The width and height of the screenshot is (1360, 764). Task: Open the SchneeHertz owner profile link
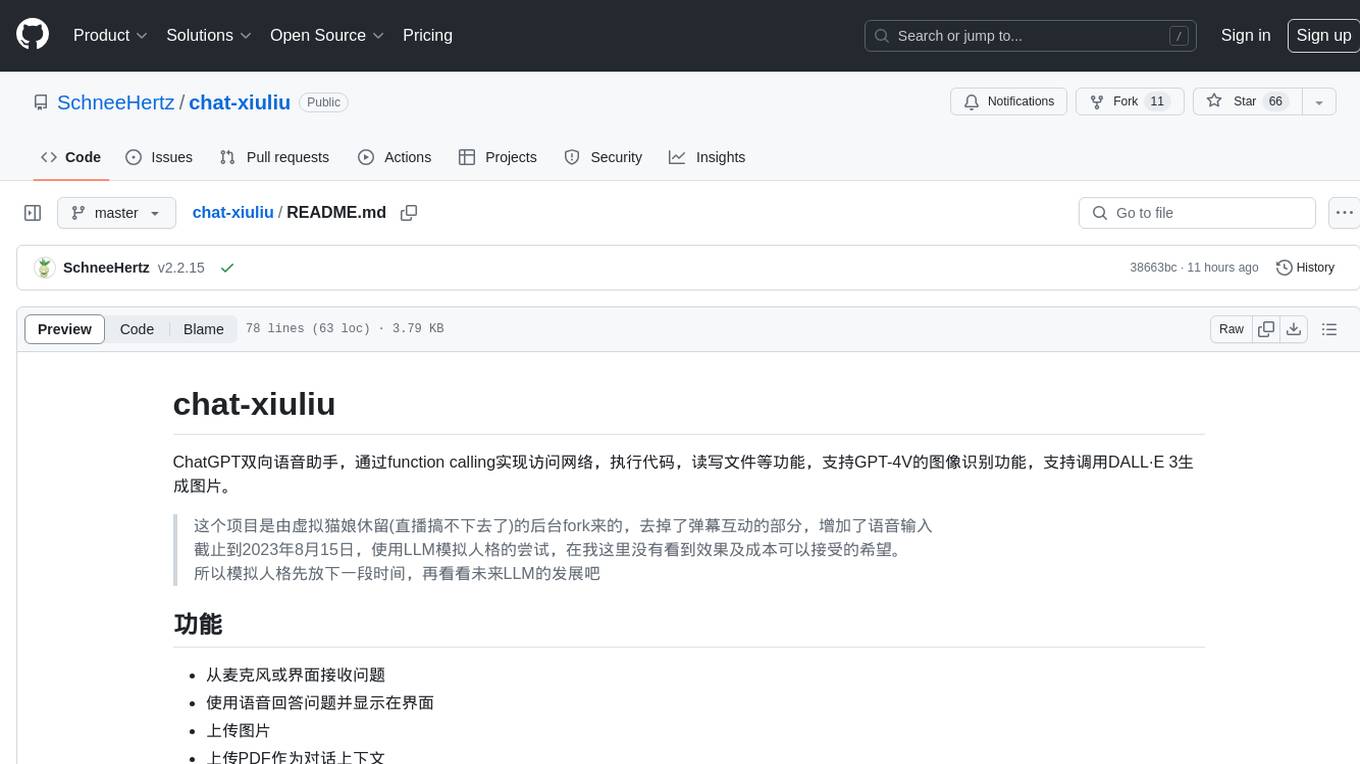[116, 102]
